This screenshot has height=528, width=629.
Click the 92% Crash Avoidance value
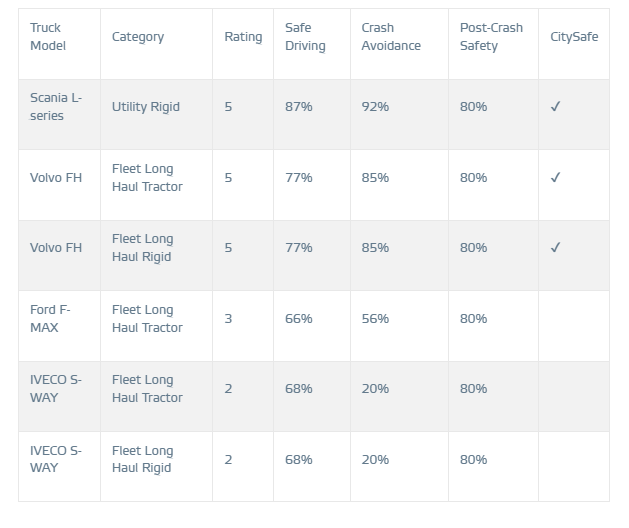375,107
